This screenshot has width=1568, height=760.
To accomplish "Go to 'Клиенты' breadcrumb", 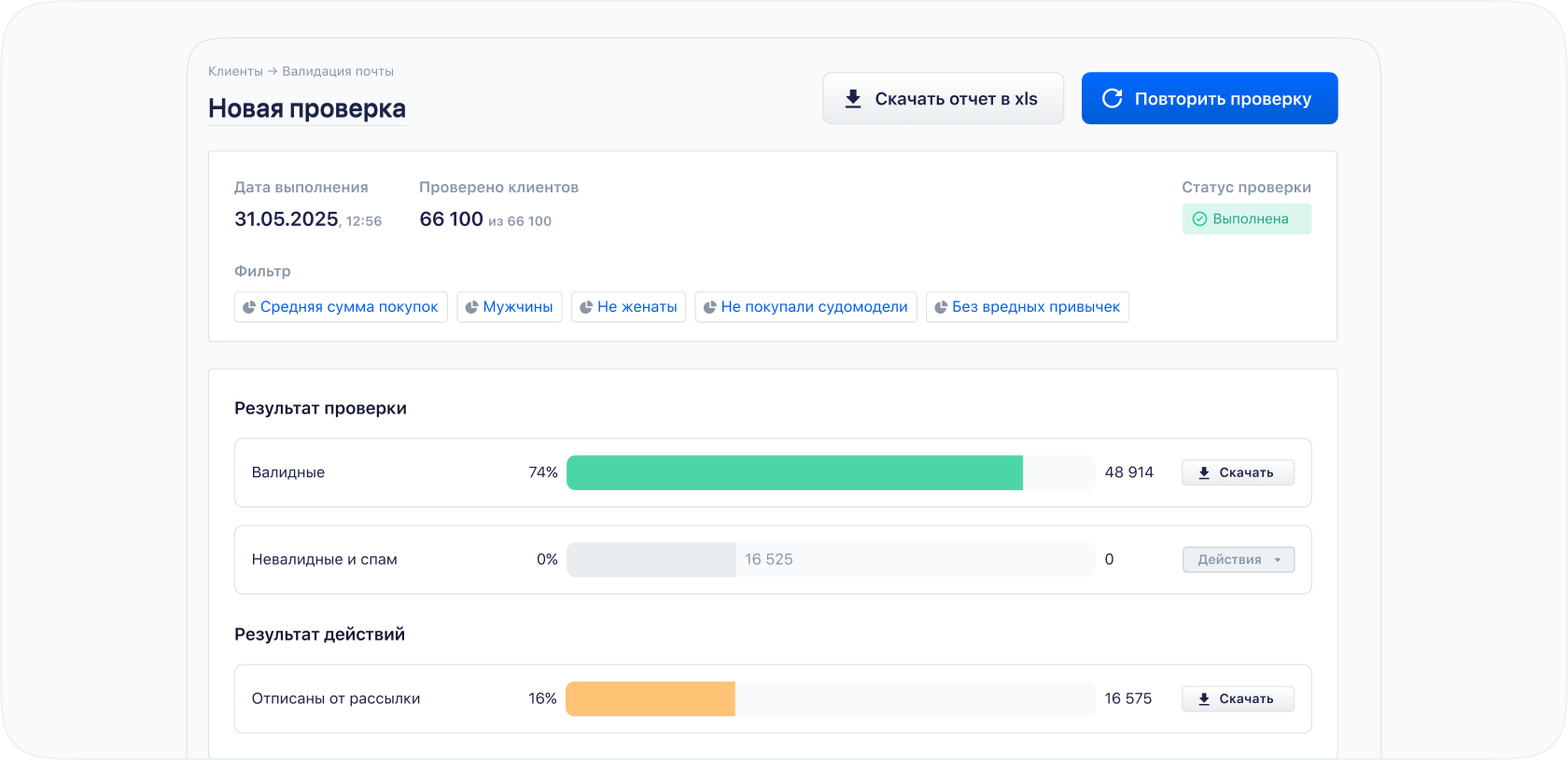I will point(235,71).
